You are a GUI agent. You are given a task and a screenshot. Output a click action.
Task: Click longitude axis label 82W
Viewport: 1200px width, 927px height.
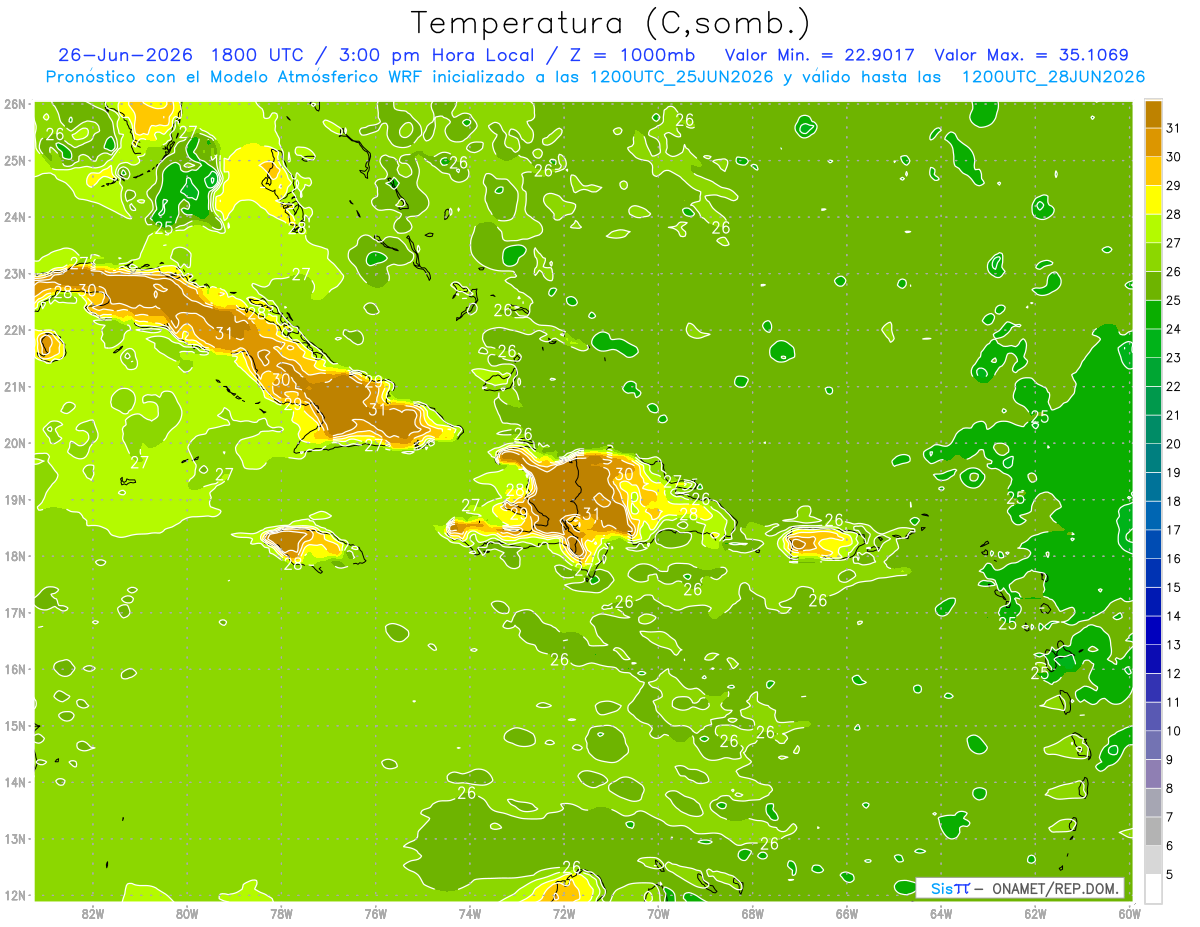click(92, 913)
